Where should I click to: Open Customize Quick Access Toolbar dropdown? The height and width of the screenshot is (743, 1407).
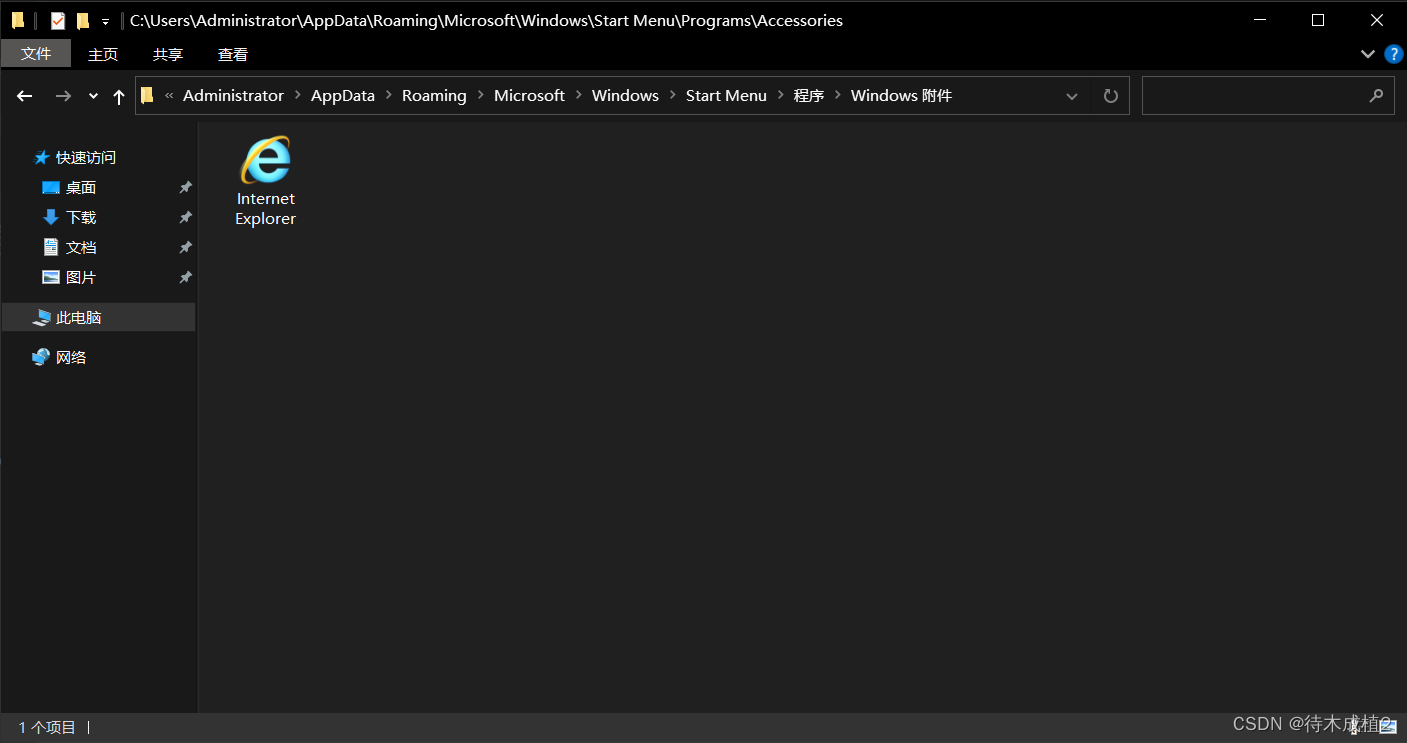click(105, 21)
